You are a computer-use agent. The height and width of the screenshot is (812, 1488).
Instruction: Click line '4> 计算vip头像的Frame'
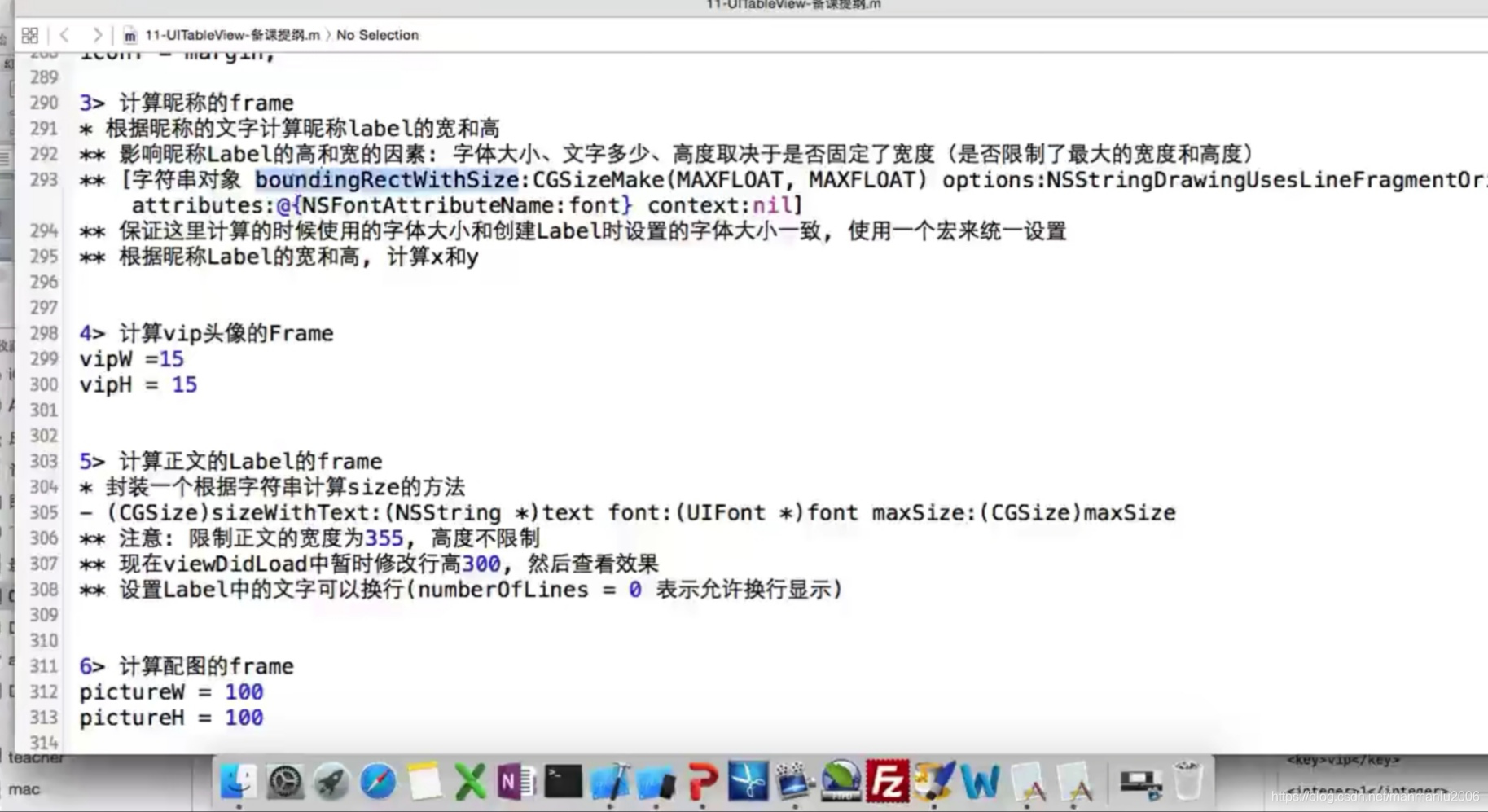(206, 333)
